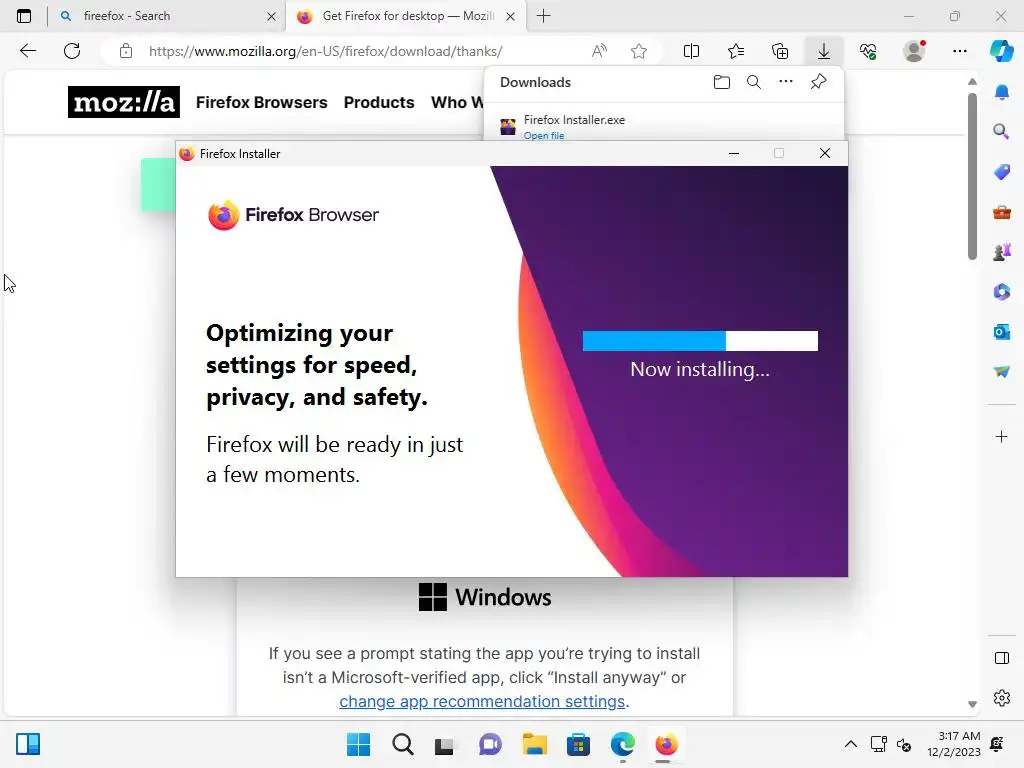Open more options in Downloads panel
This screenshot has height=768, width=1024.
tap(786, 82)
